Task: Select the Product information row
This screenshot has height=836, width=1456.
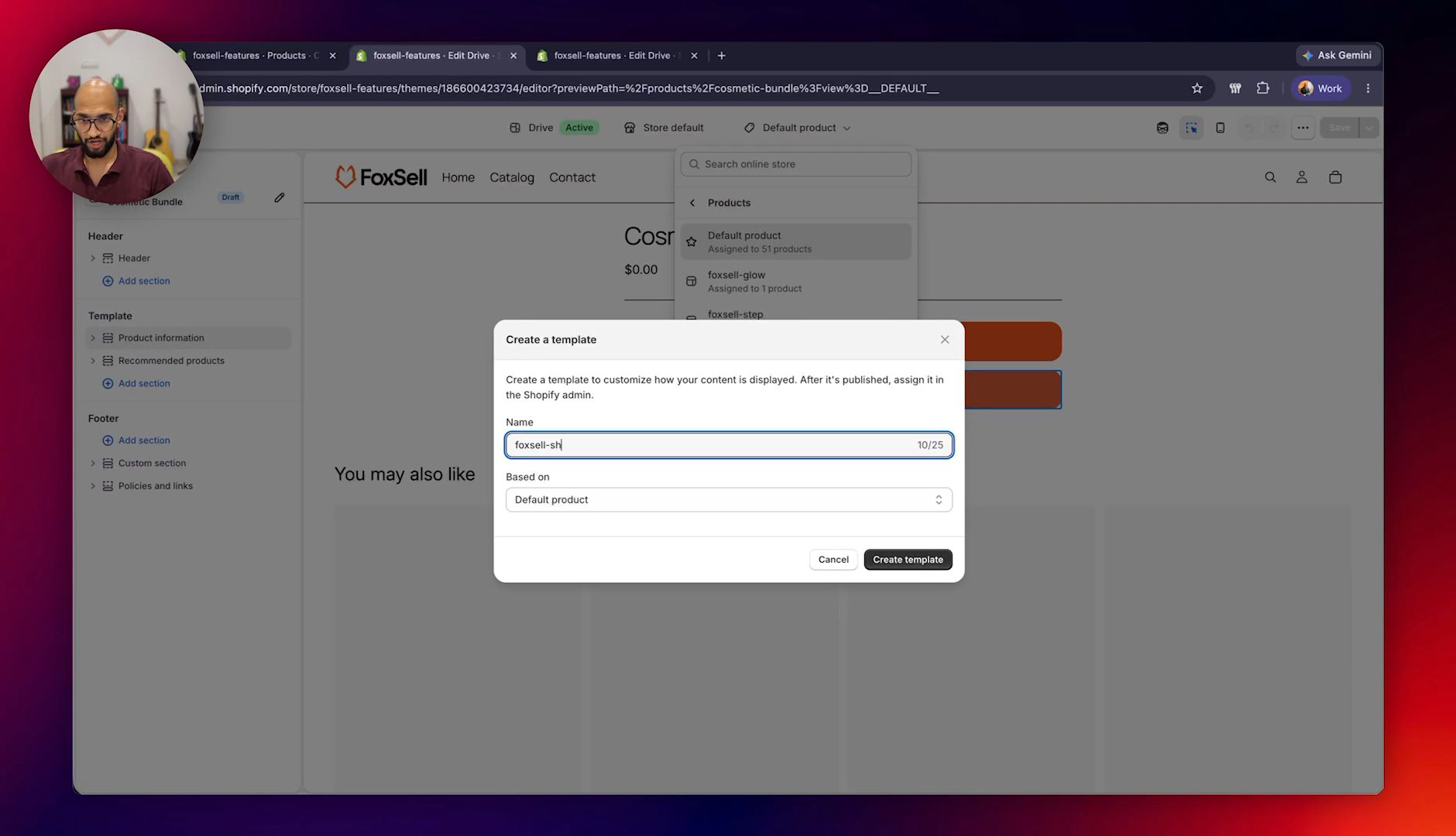Action: pos(188,338)
